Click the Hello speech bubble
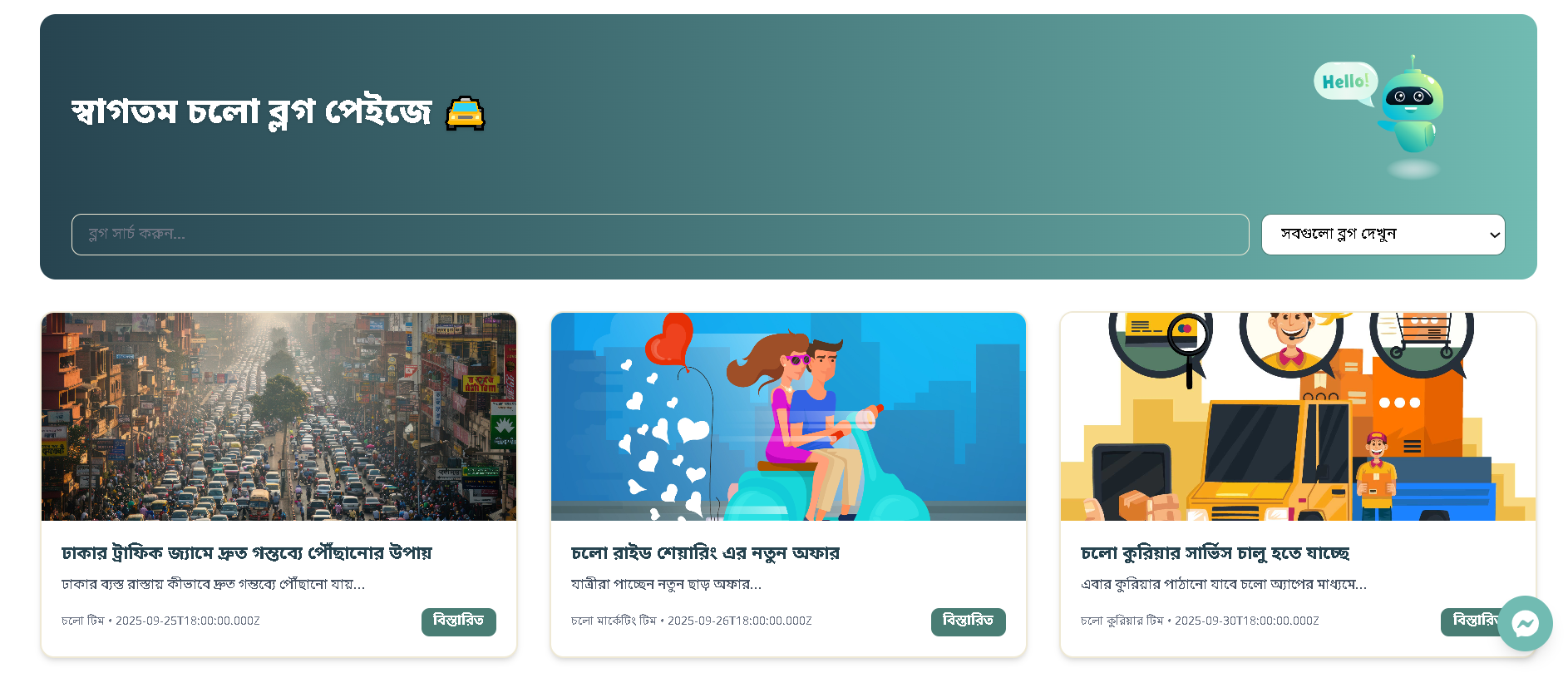Image resolution: width=1568 pixels, height=673 pixels. [x=1345, y=83]
